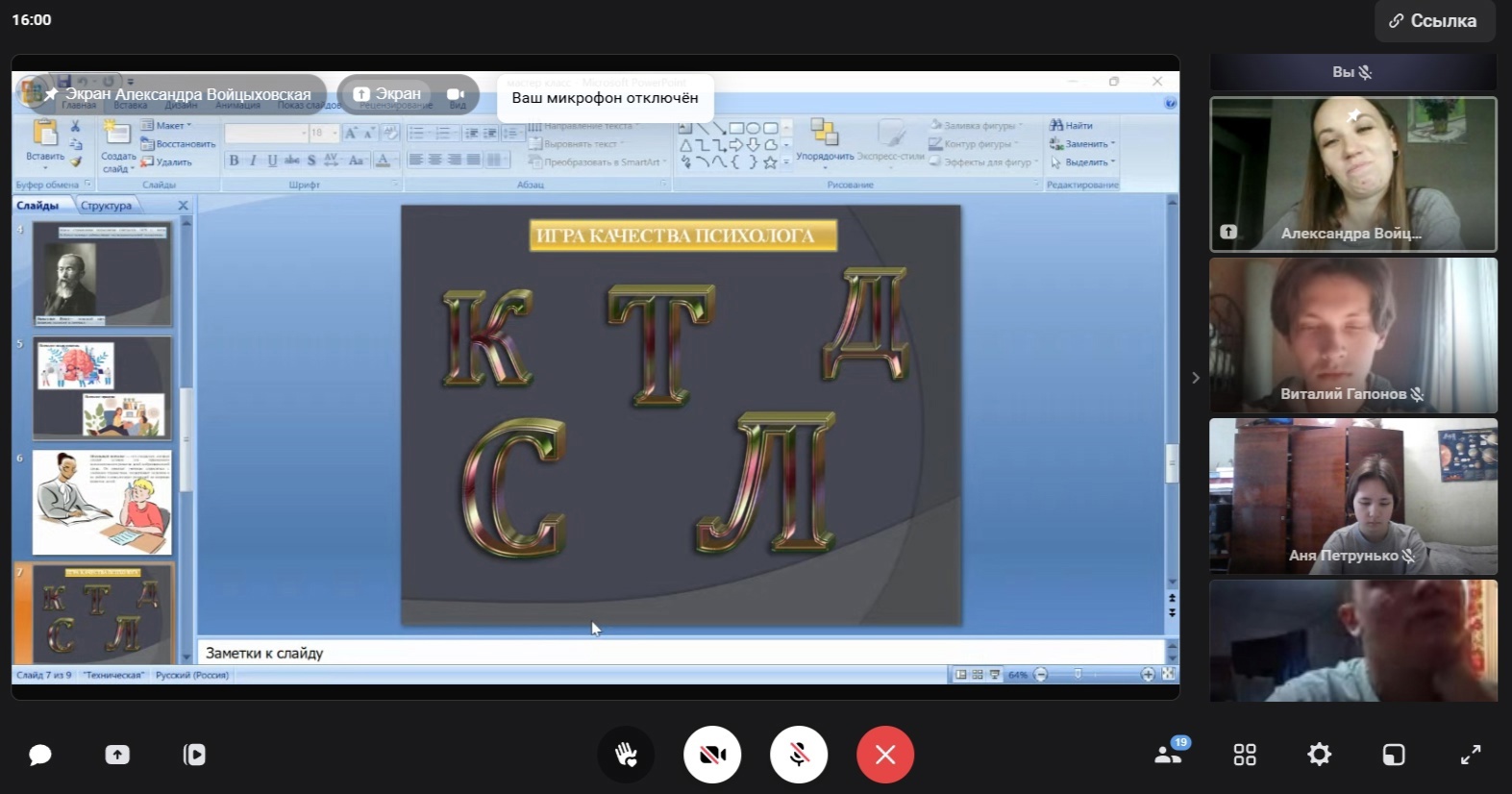Open slide 6 thumbnail with doctor cartoon

pos(102,502)
